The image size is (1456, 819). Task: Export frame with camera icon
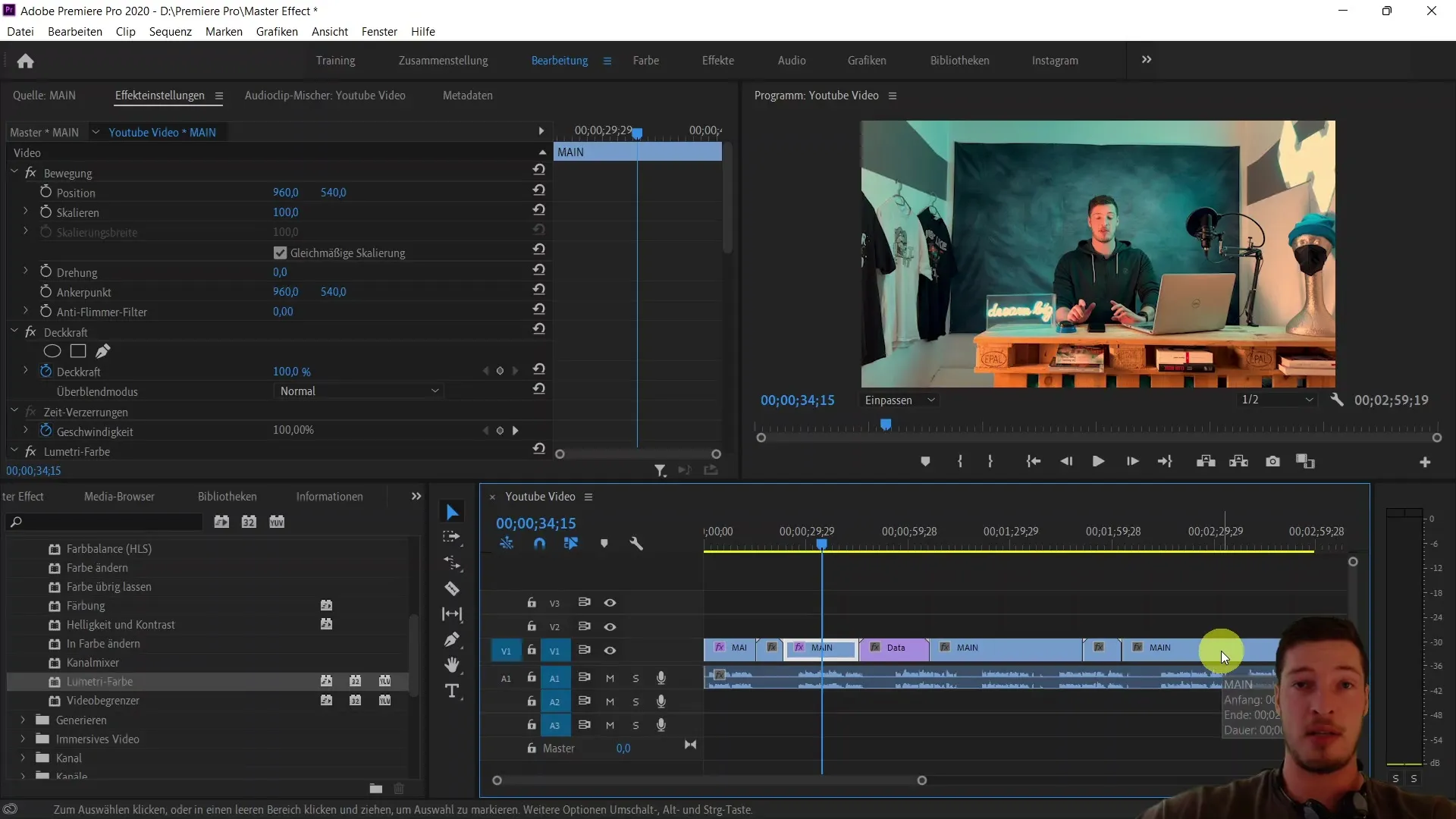(x=1272, y=461)
